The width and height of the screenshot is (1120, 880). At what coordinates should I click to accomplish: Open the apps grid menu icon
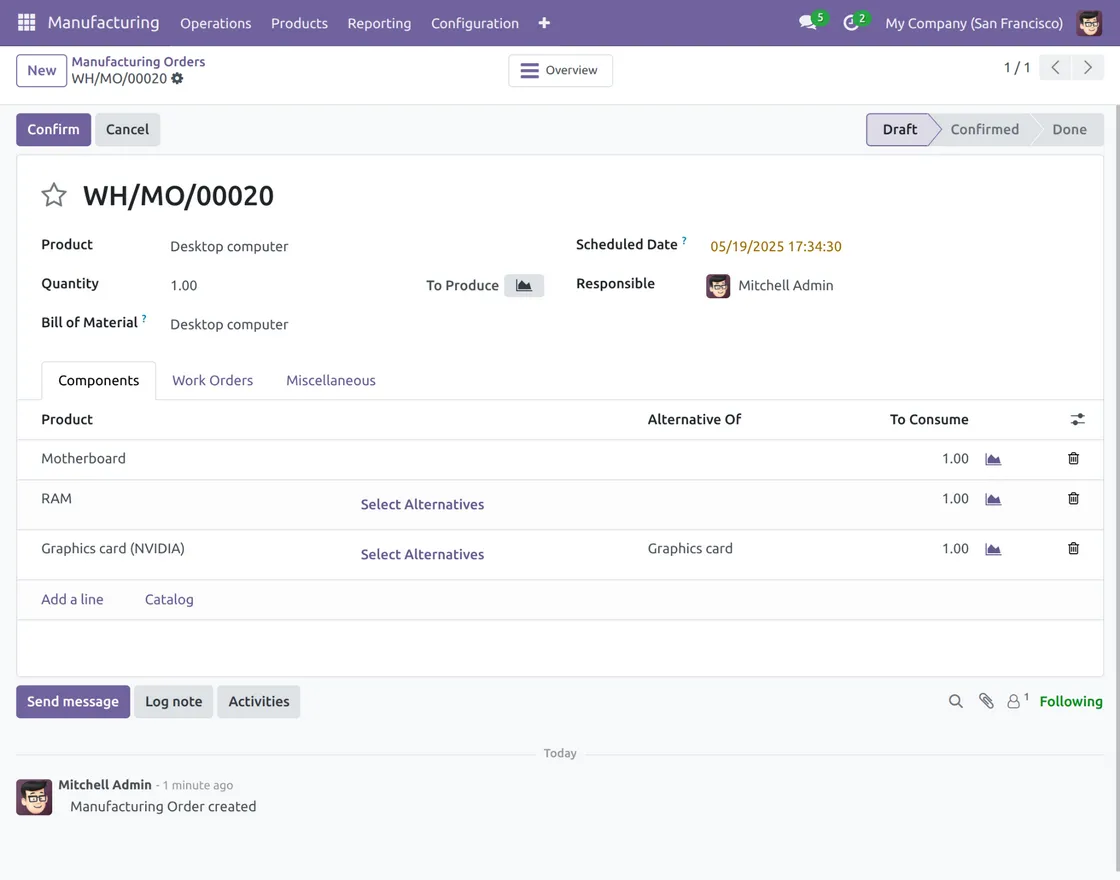[26, 23]
